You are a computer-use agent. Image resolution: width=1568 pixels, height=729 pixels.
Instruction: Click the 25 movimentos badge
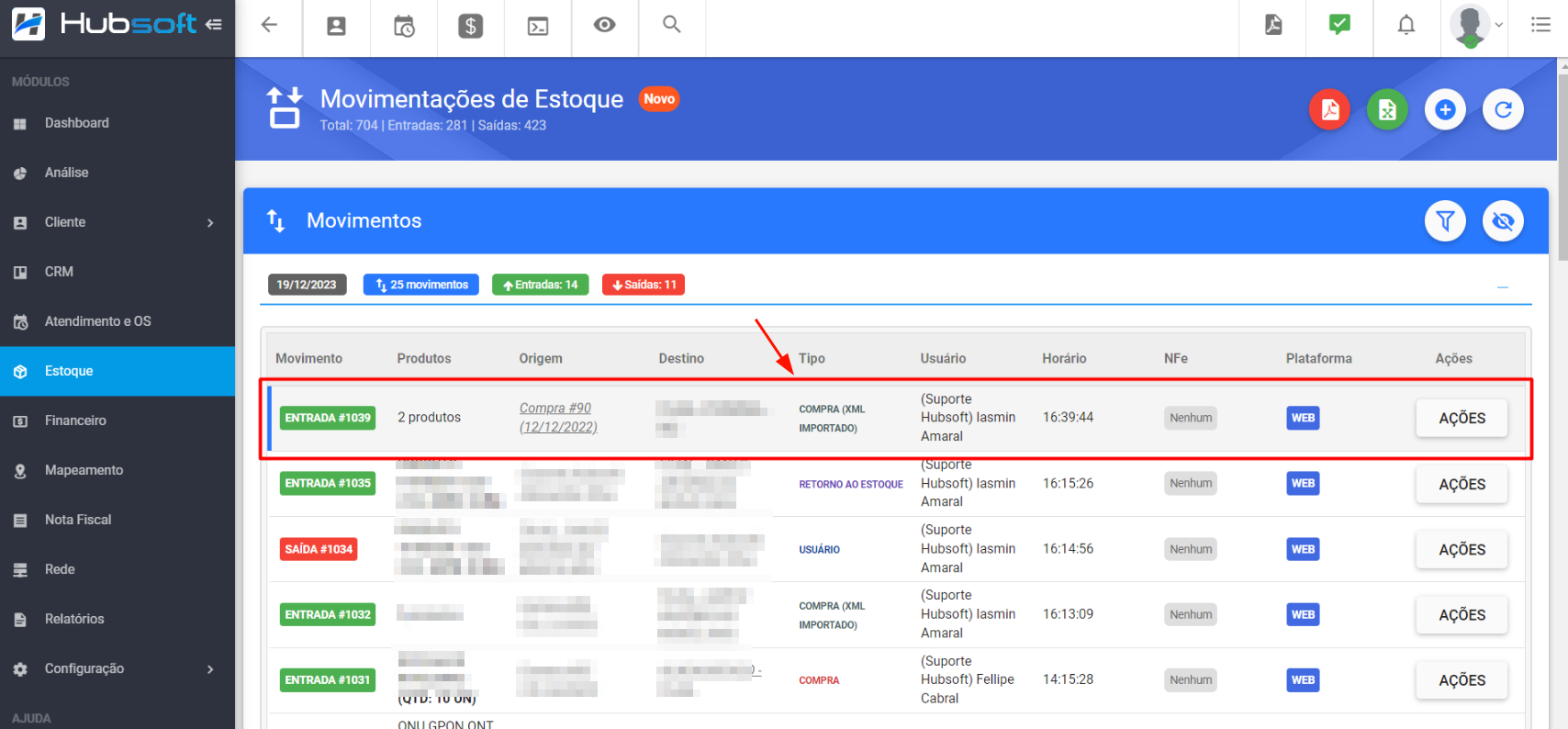coord(421,285)
